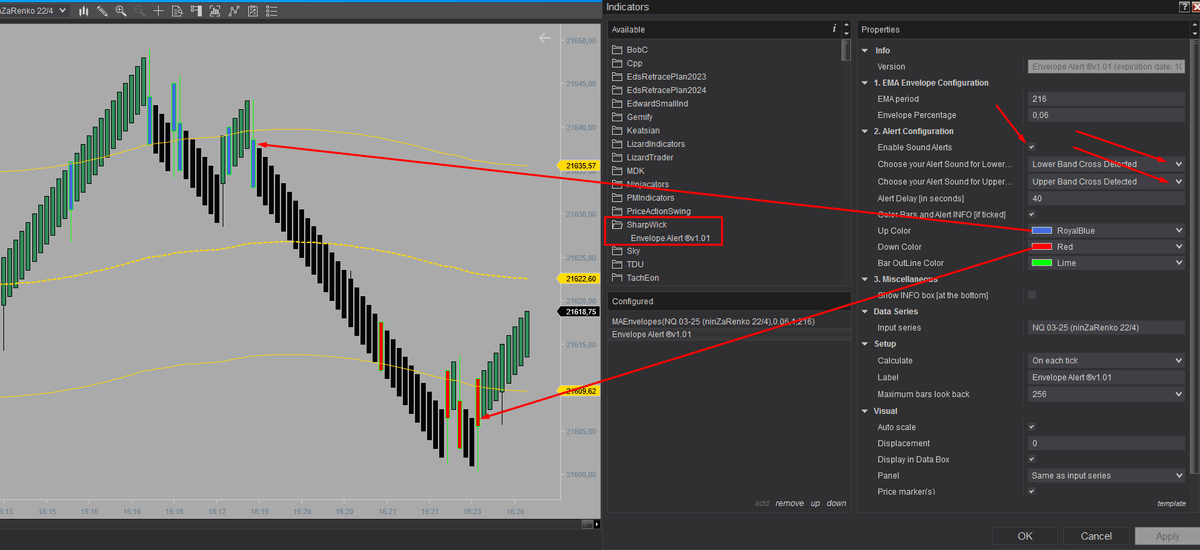Click the zoom in magnifier icon
The height and width of the screenshot is (550, 1200).
[121, 11]
